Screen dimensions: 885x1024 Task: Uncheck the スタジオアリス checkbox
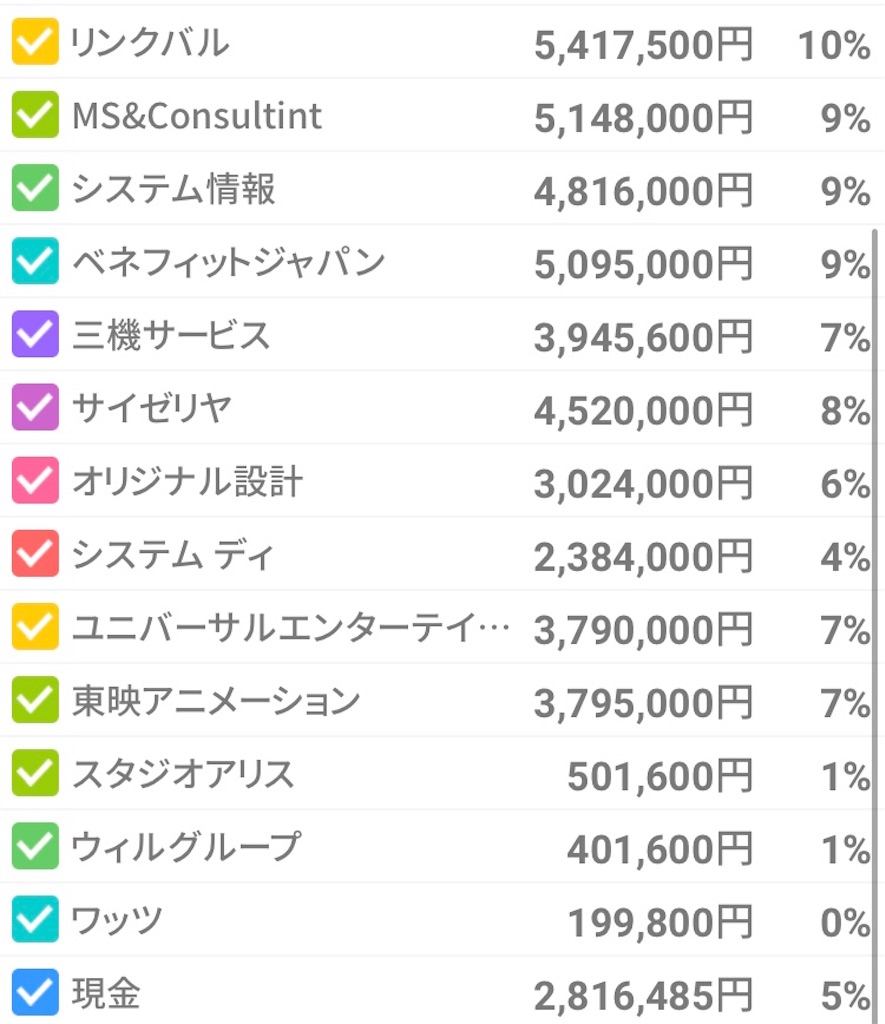(x=35, y=773)
